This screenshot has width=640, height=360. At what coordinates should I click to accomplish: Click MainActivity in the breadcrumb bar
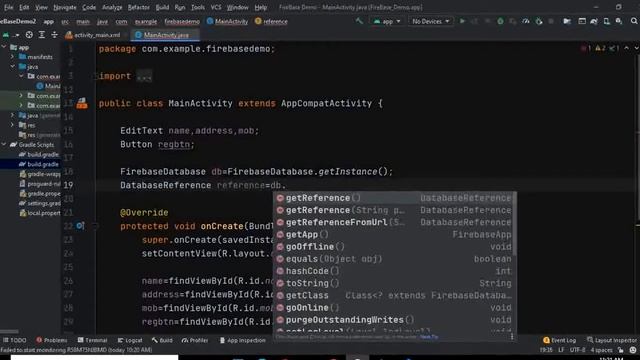(x=227, y=22)
